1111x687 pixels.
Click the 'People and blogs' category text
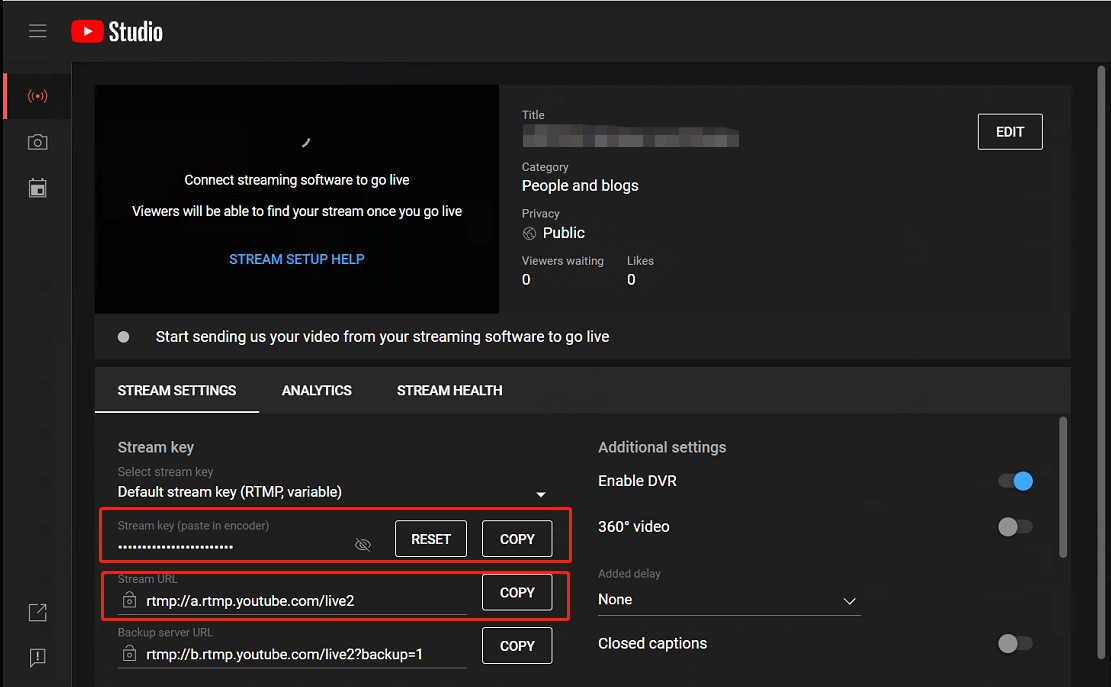pos(580,186)
